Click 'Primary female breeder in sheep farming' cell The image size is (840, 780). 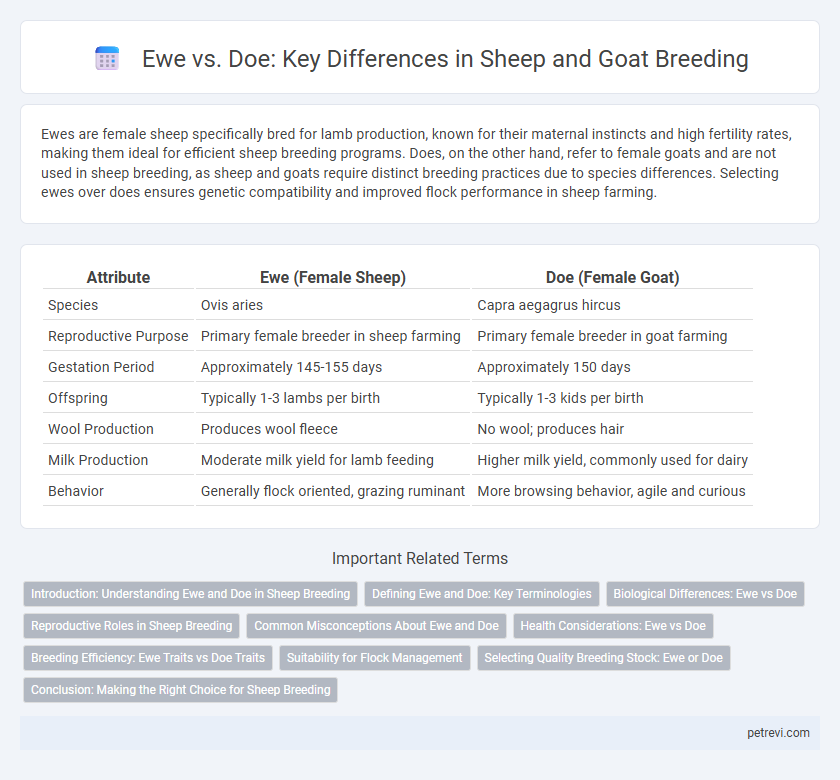(x=331, y=336)
